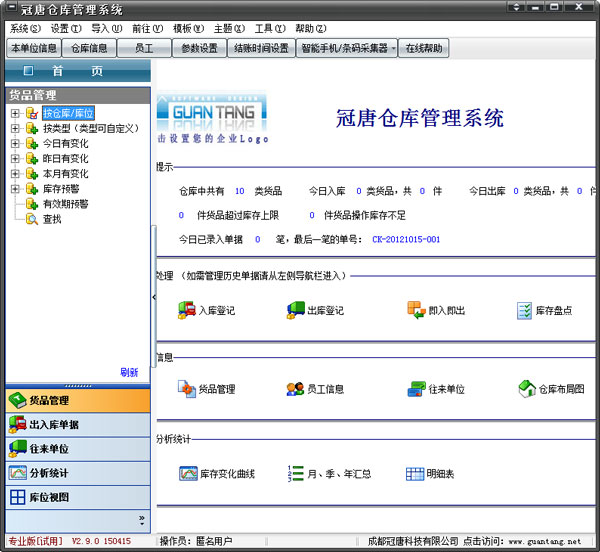
Task: Open 月、季、年汇总 list icon
Action: (x=295, y=474)
